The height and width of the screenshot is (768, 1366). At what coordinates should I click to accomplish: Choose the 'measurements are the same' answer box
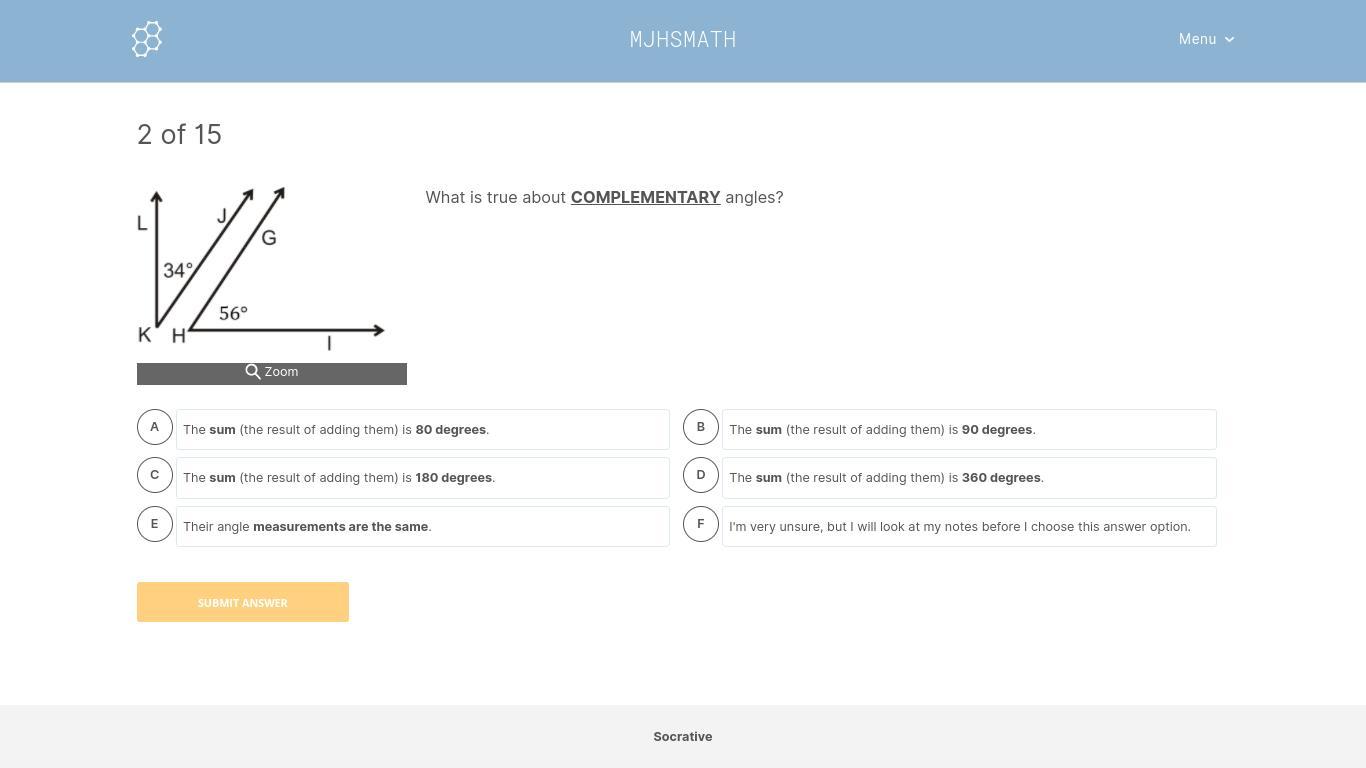point(423,527)
